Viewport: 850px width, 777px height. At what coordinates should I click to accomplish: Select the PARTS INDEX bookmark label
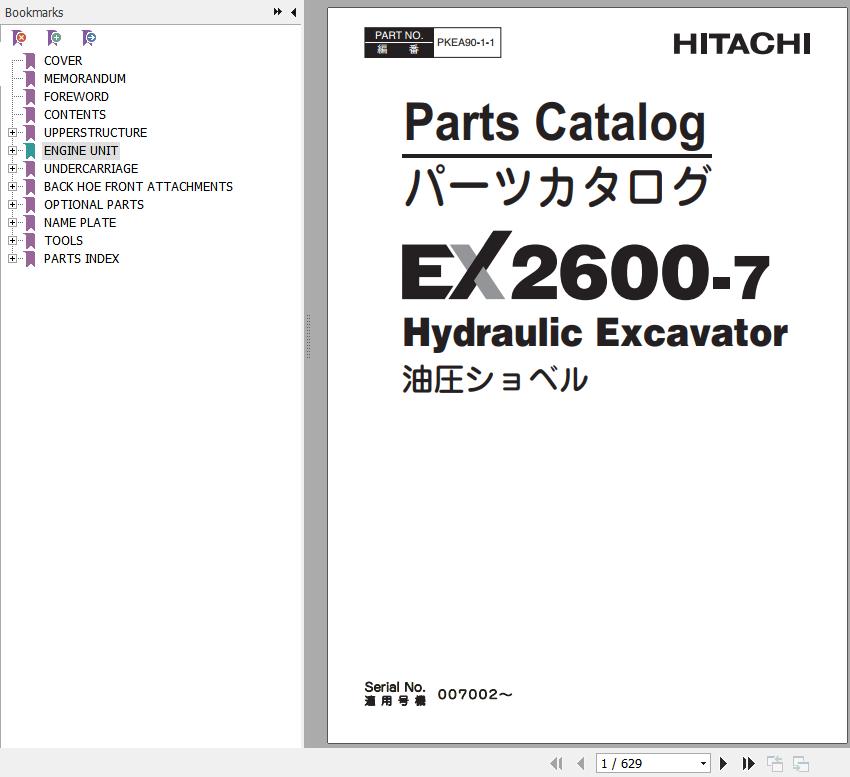(81, 259)
